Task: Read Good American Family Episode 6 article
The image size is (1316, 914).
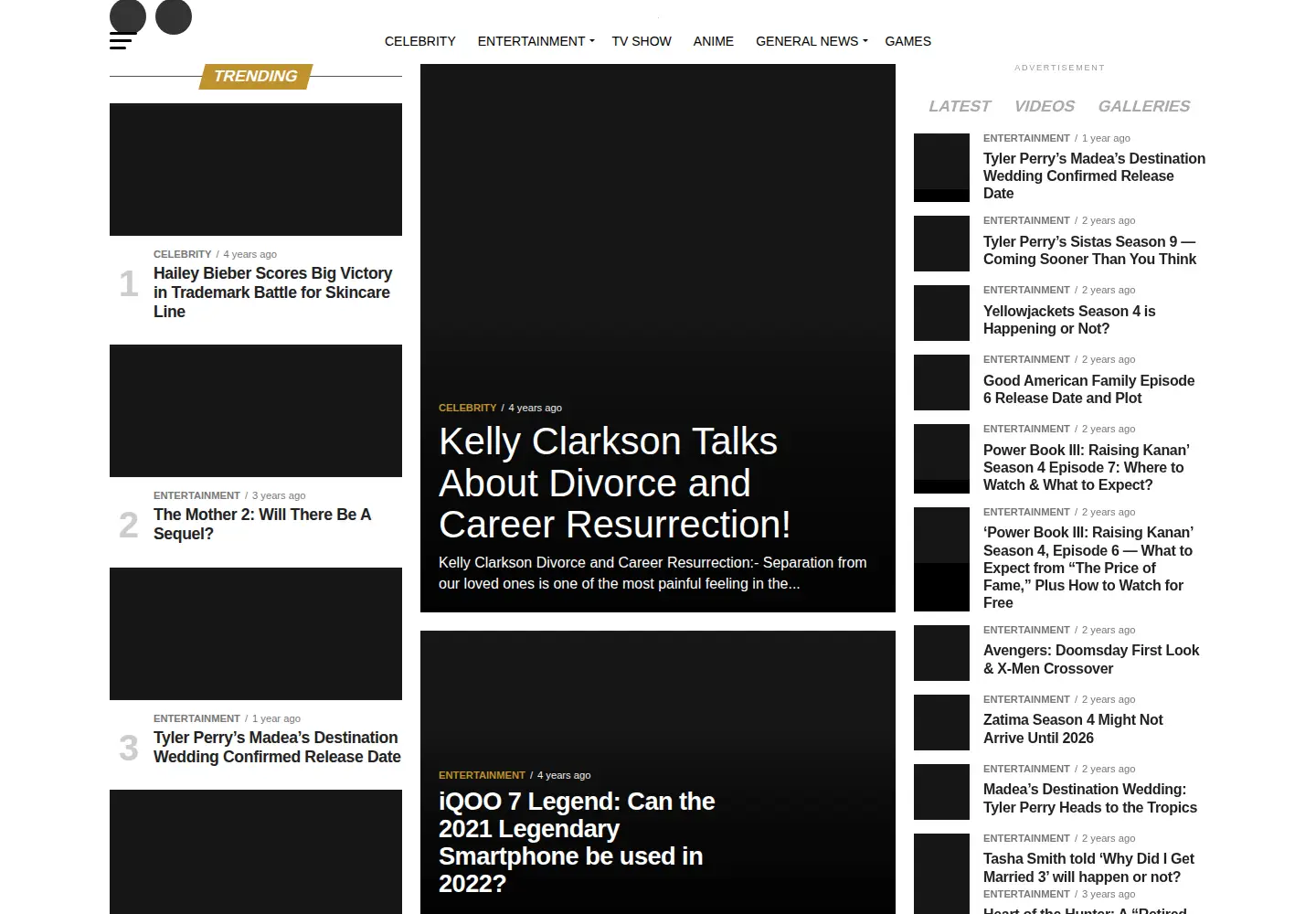Action: pos(1088,389)
